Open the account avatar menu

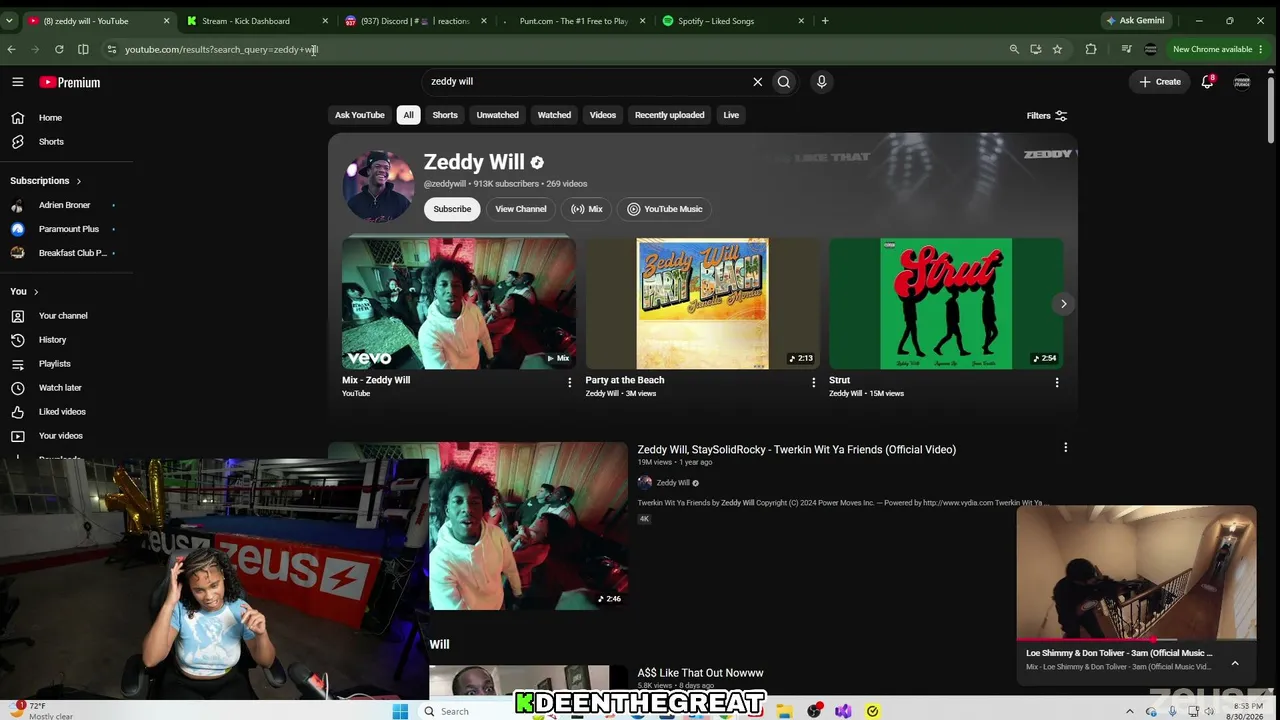coord(1242,82)
